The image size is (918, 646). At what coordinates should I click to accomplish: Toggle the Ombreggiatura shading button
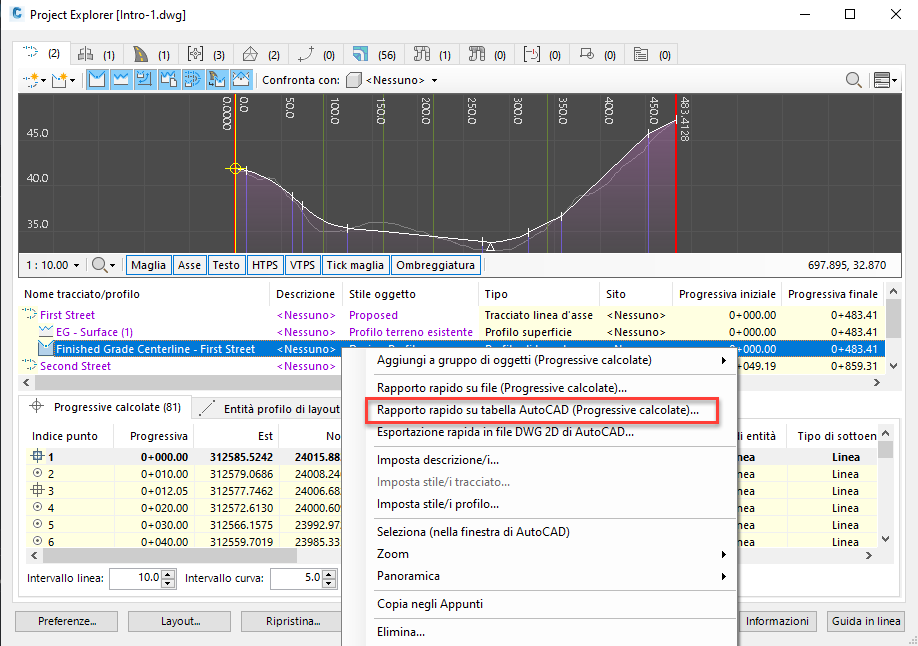pyautogui.click(x=436, y=265)
